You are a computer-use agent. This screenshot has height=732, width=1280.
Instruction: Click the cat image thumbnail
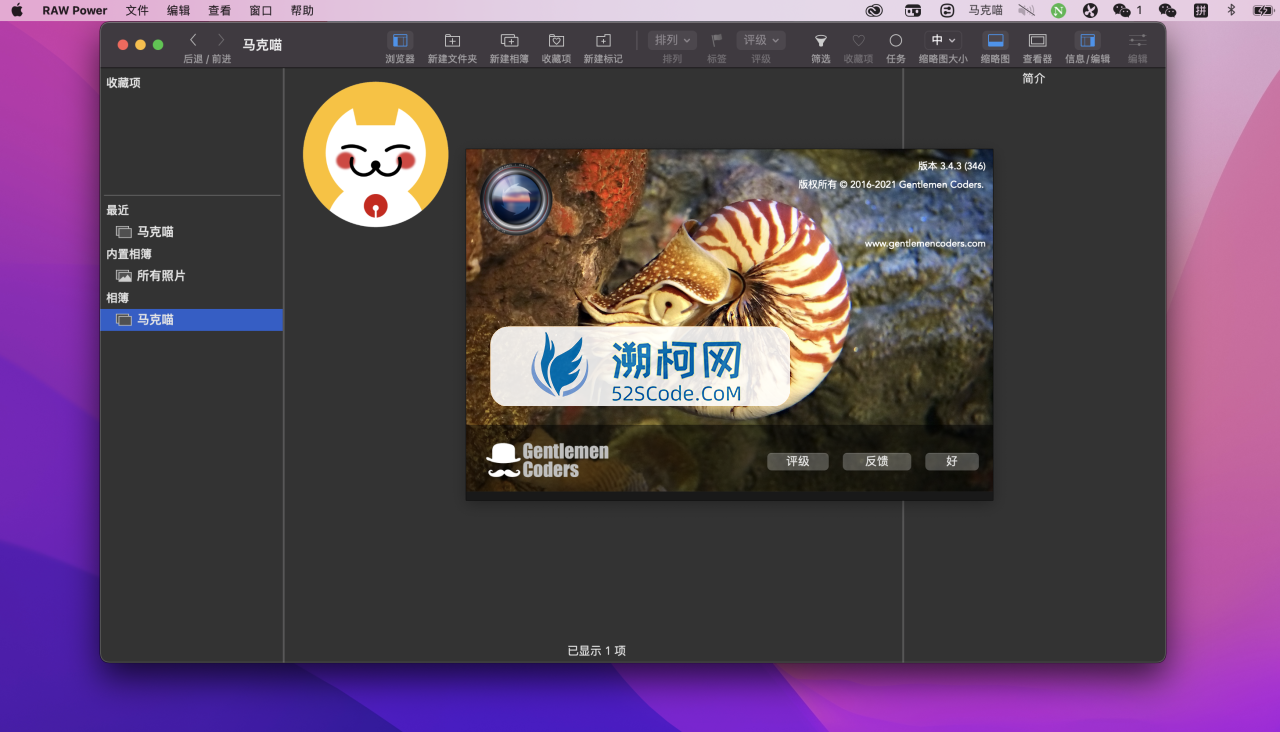click(x=376, y=154)
